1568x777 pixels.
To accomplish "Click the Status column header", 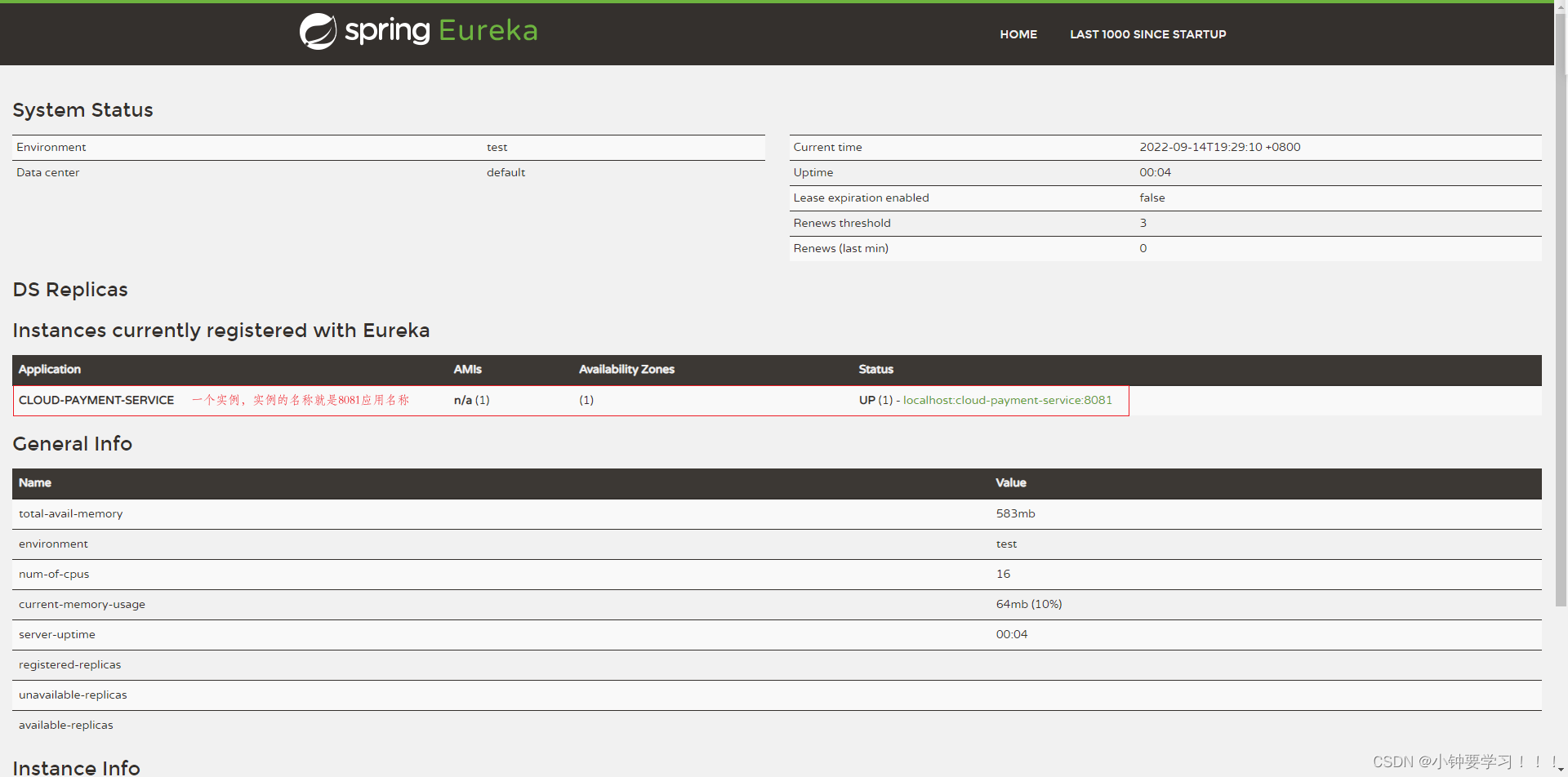I will [x=875, y=369].
